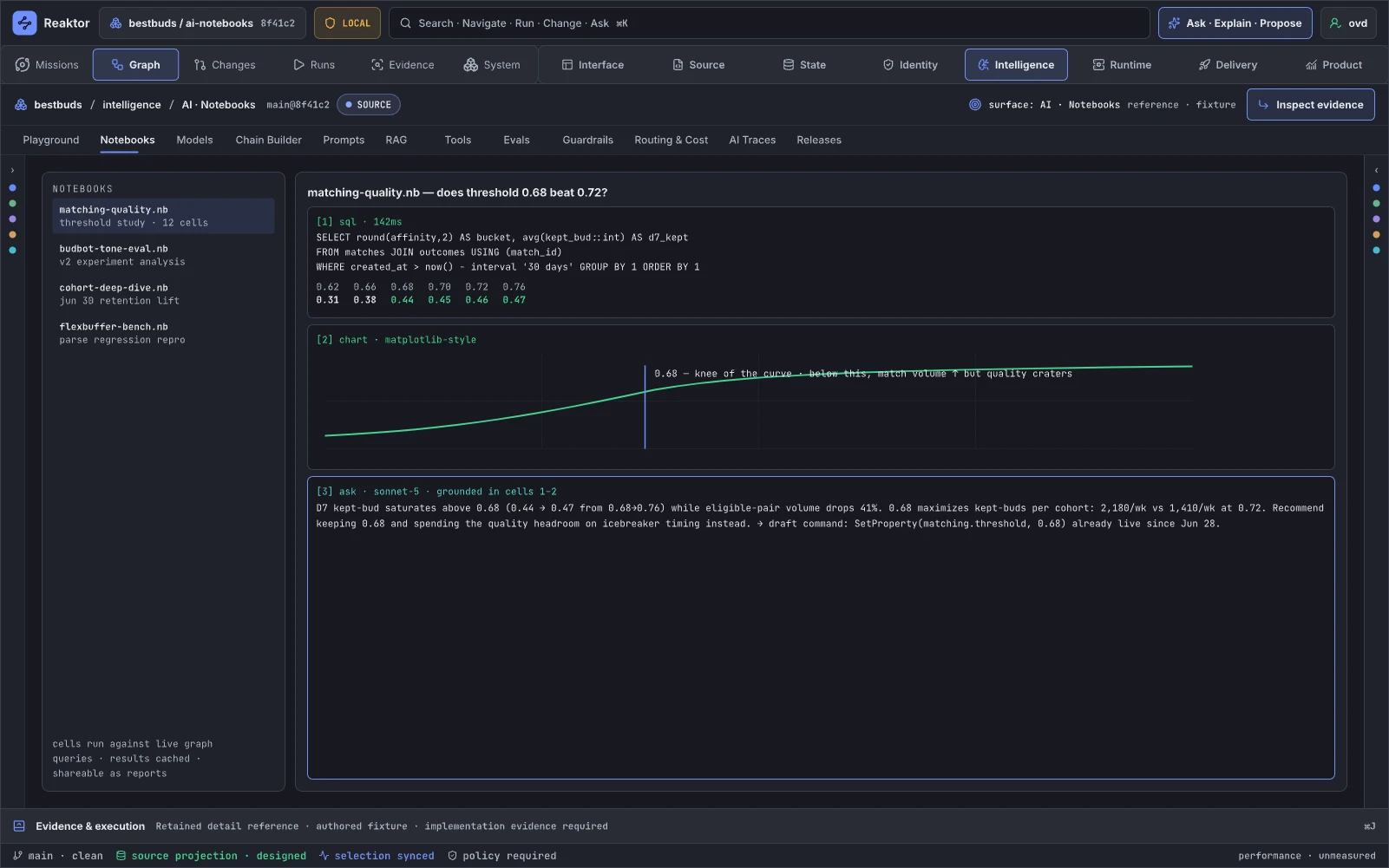Click the Ask · Explain · Propose button
The image size is (1389, 868).
click(x=1235, y=23)
